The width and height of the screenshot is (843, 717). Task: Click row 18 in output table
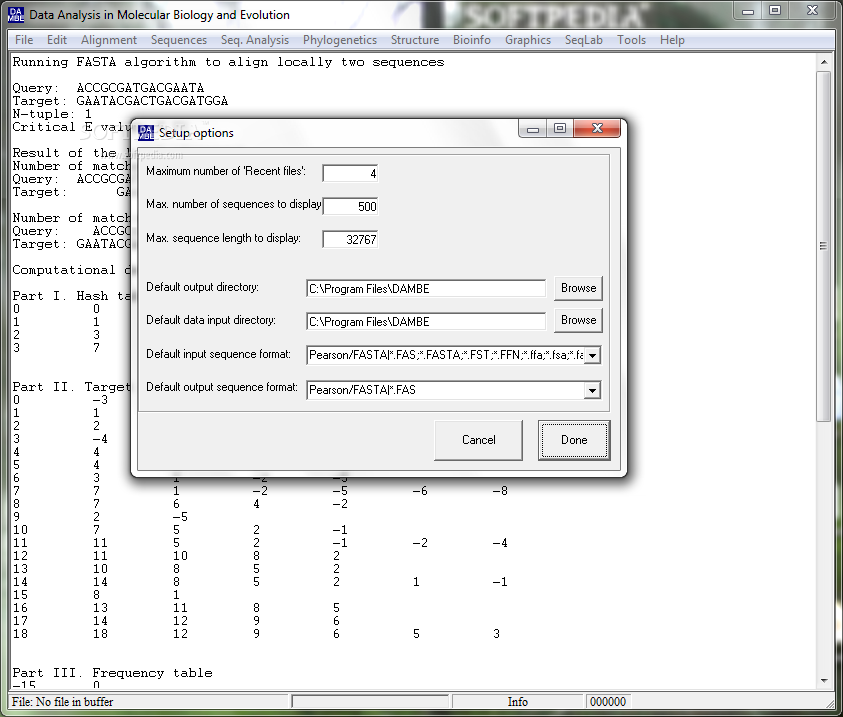coord(257,634)
